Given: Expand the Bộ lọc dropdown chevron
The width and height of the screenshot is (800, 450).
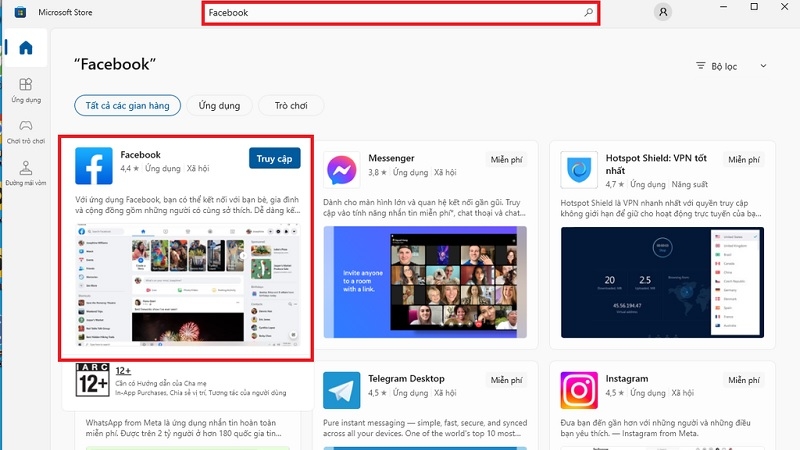Looking at the screenshot, I should 763,66.
